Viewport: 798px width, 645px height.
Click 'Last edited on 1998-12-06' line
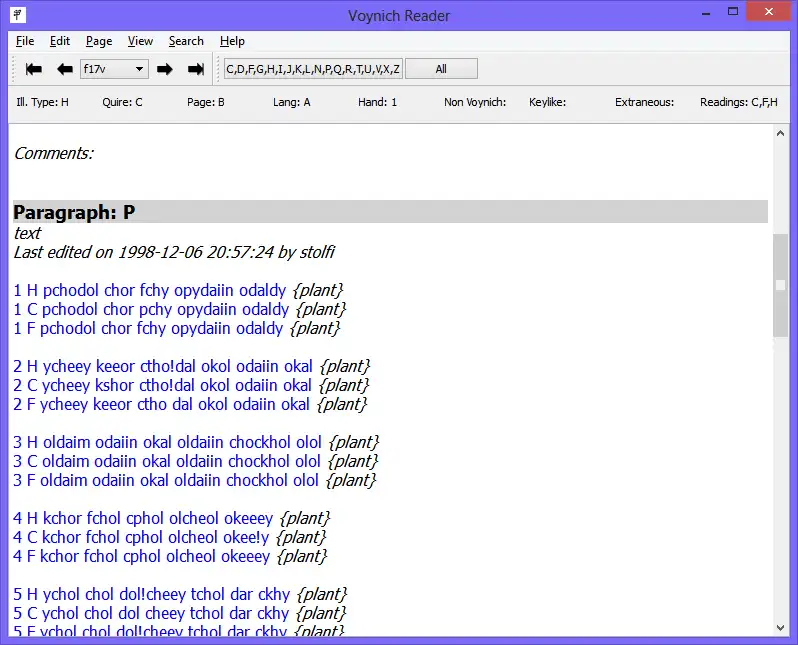(x=174, y=252)
